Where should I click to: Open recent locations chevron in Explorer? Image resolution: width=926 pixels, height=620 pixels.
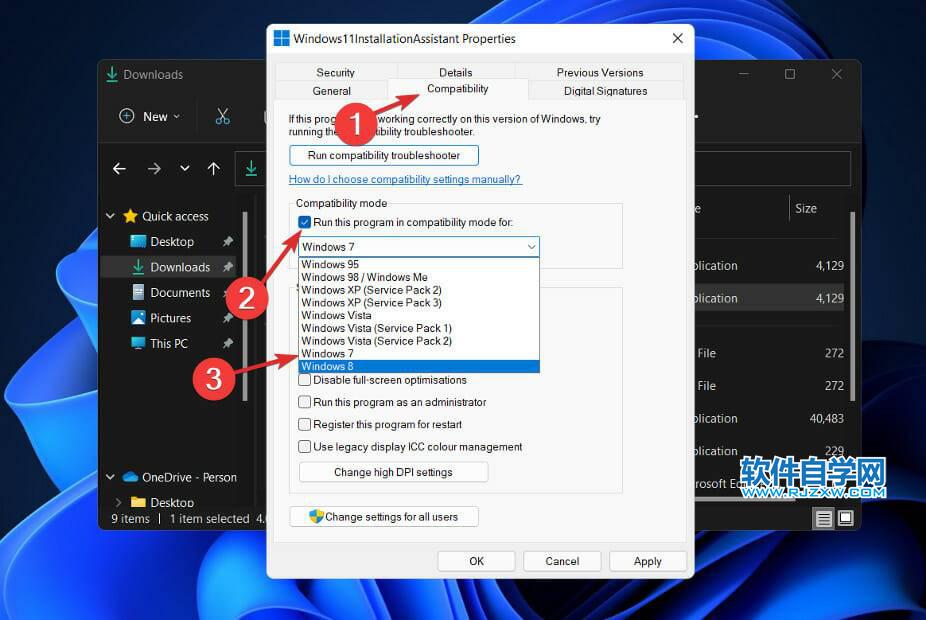pyautogui.click(x=185, y=168)
